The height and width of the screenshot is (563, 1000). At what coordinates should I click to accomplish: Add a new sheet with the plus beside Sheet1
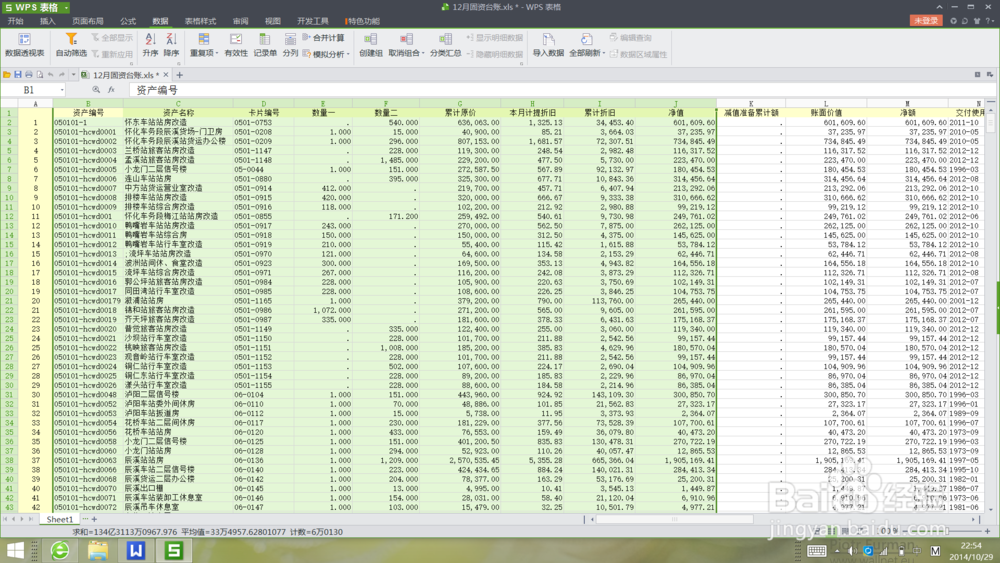pos(94,520)
